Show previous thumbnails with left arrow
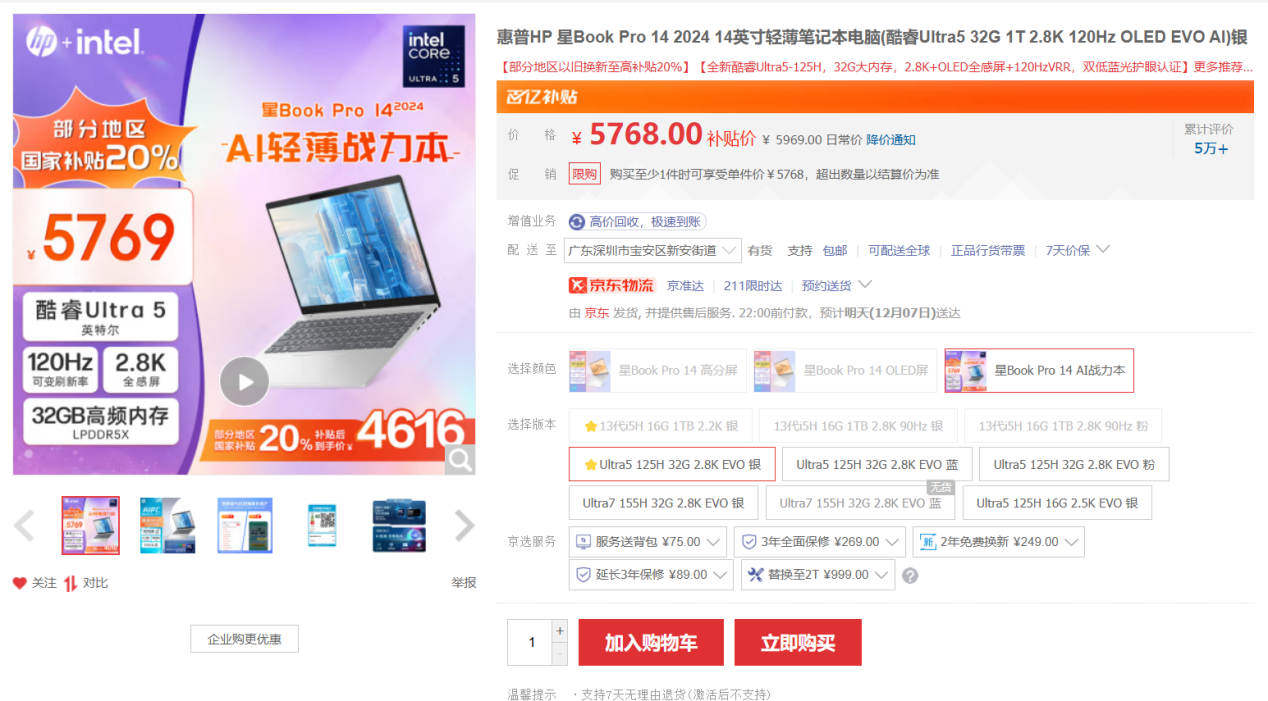The image size is (1268, 701). pos(25,525)
